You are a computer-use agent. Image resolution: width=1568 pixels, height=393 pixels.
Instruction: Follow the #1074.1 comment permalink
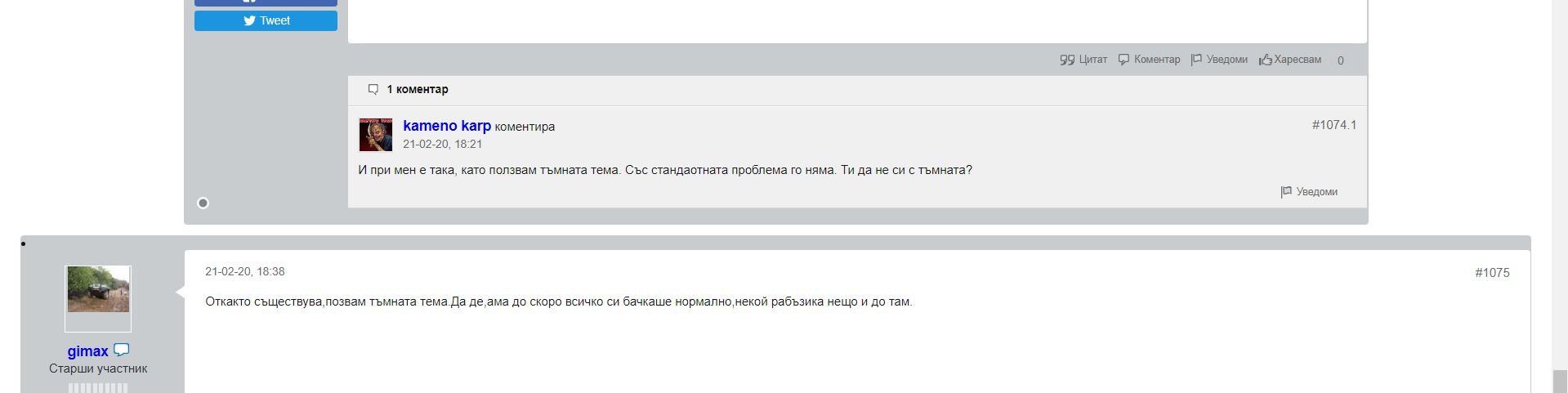[1333, 125]
